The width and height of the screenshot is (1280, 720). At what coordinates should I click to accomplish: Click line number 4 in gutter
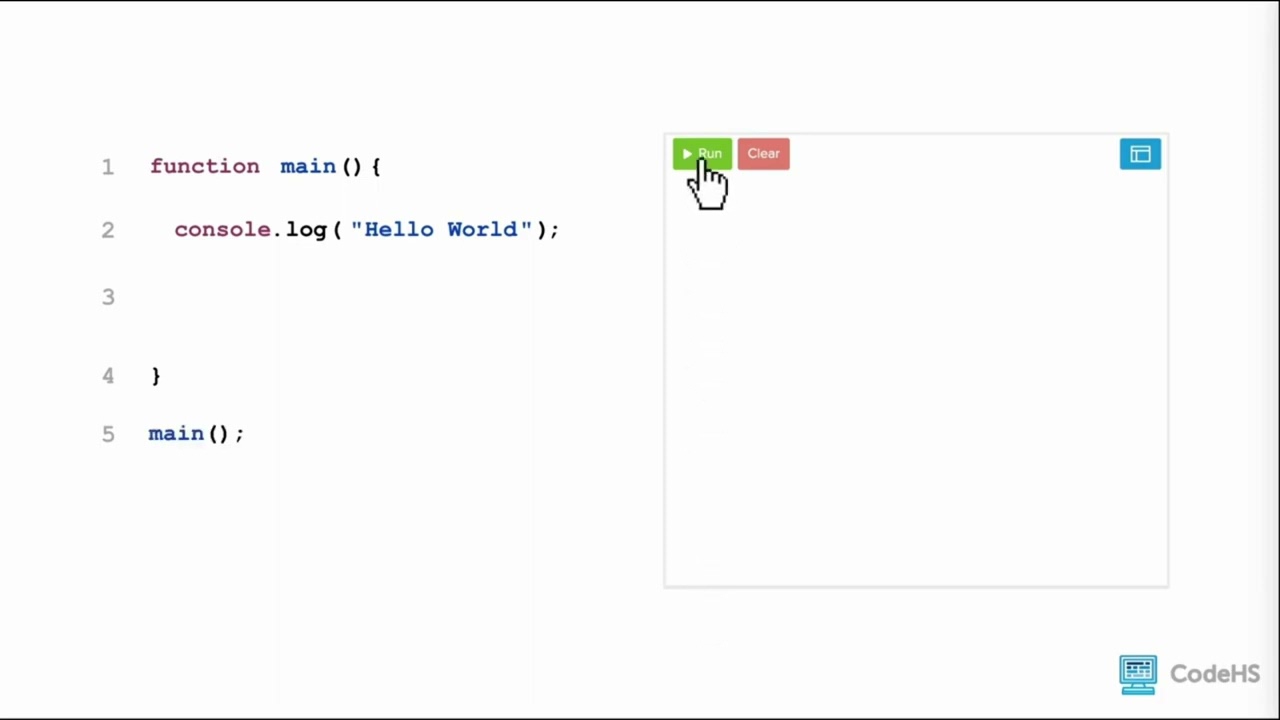[108, 376]
